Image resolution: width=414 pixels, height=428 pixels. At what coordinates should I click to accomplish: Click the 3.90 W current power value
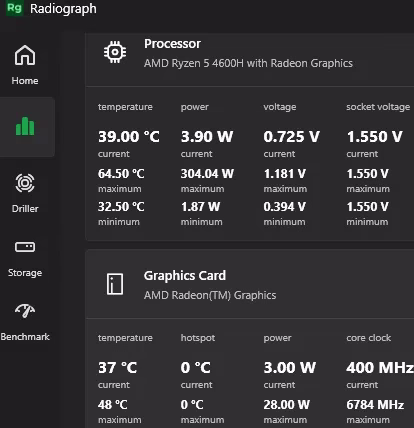click(x=207, y=137)
